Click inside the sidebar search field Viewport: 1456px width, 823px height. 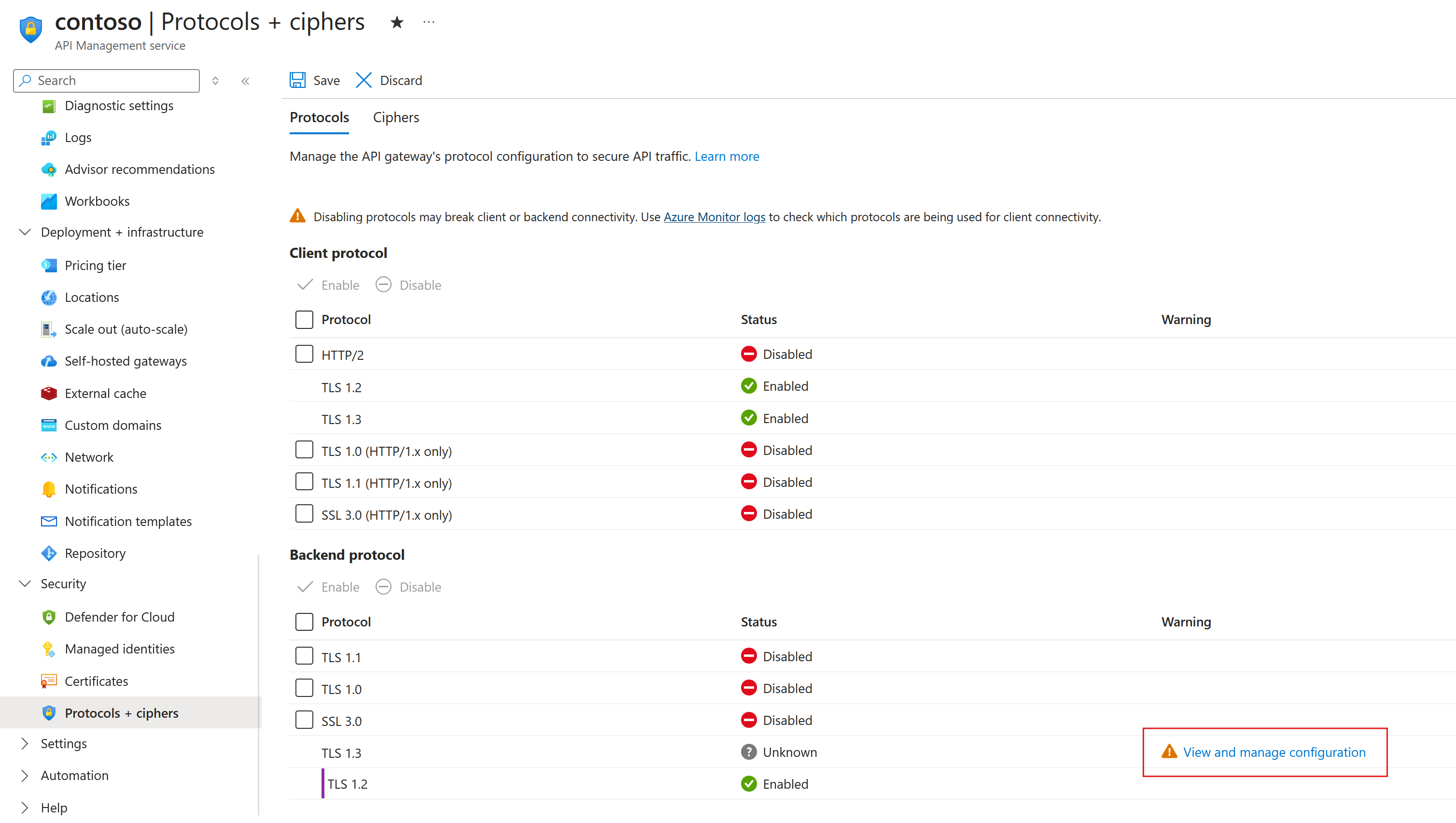click(x=106, y=80)
